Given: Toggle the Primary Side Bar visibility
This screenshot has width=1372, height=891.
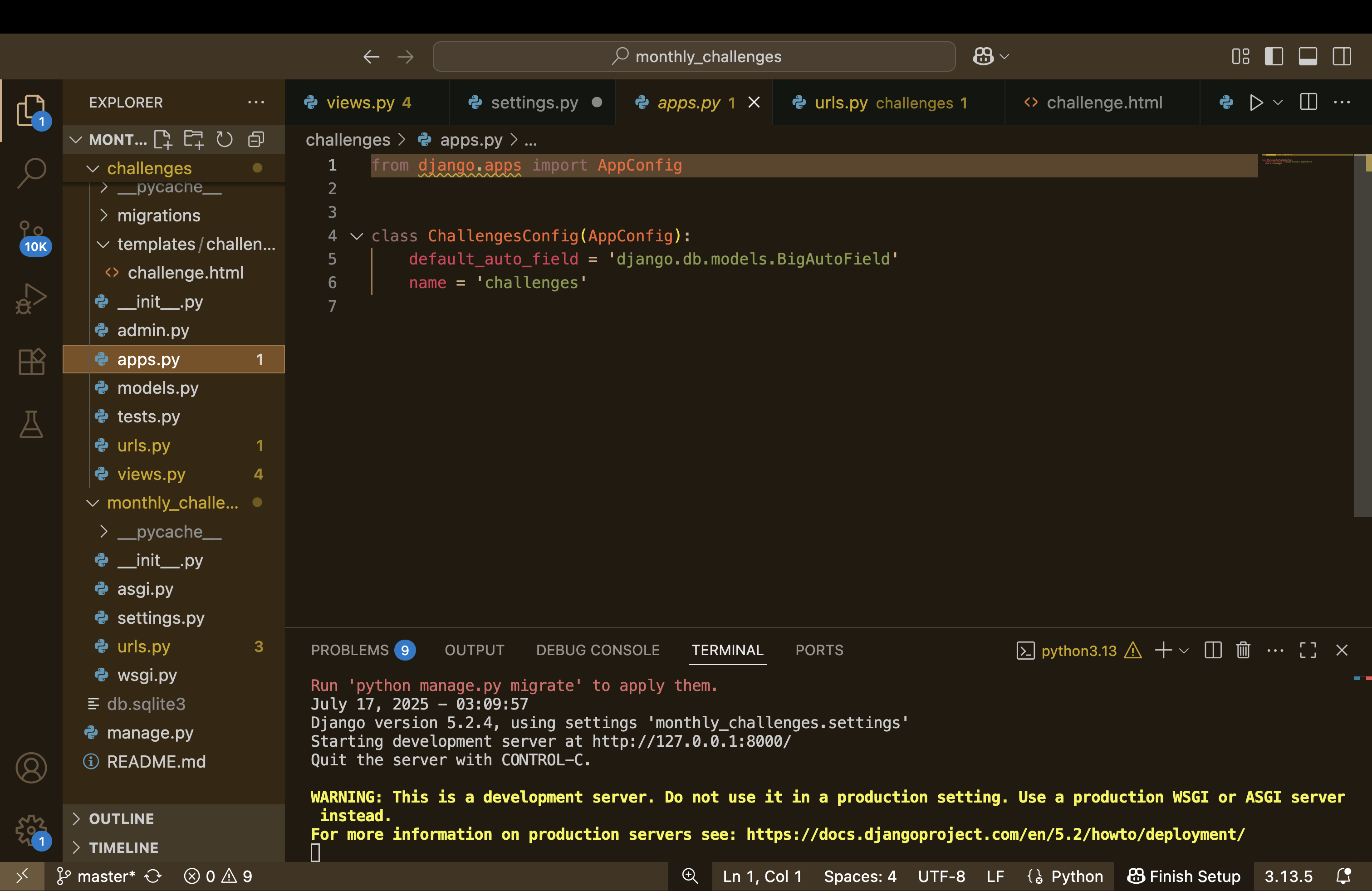Looking at the screenshot, I should tap(1274, 56).
